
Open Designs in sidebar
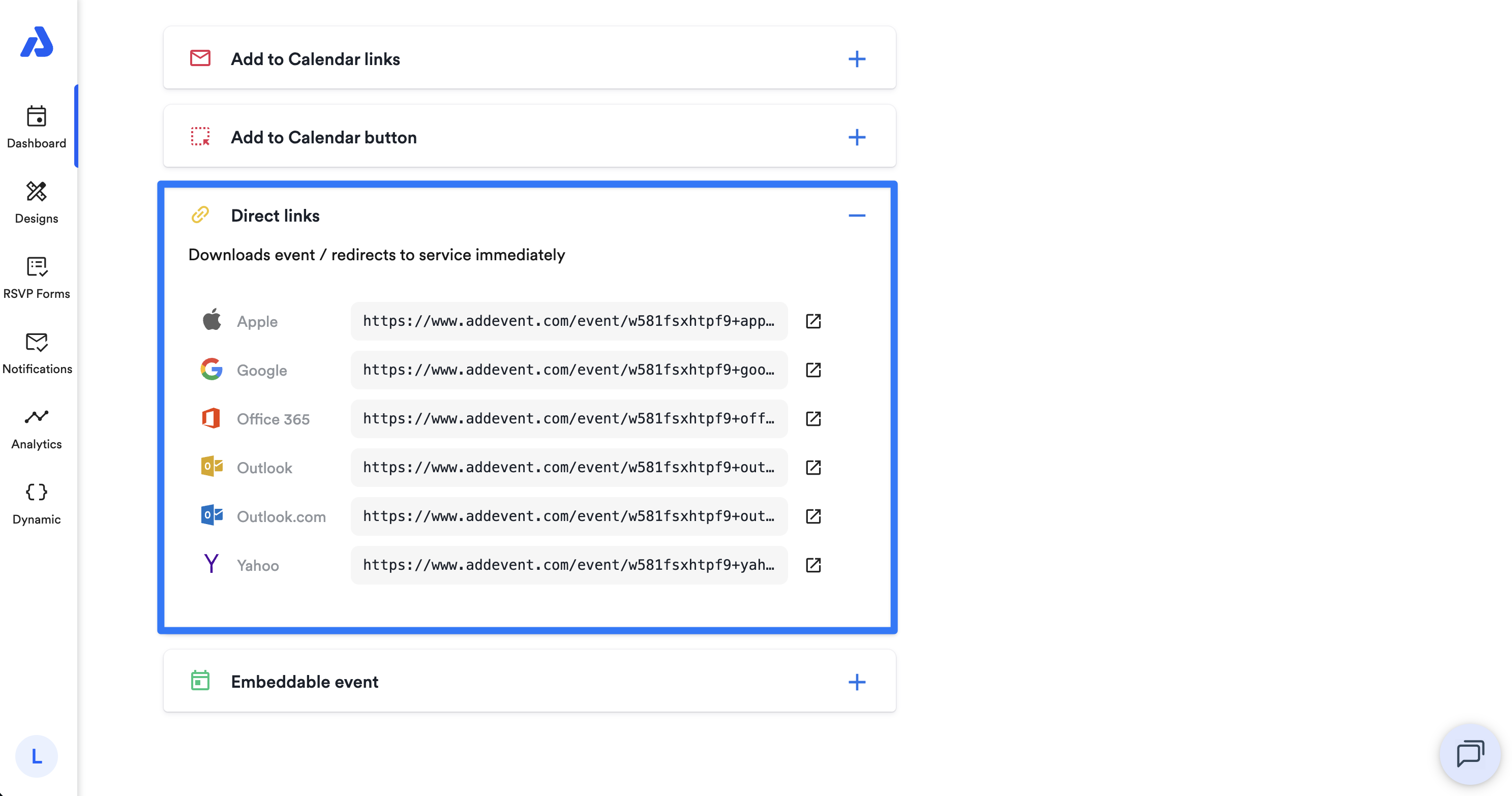coord(37,202)
